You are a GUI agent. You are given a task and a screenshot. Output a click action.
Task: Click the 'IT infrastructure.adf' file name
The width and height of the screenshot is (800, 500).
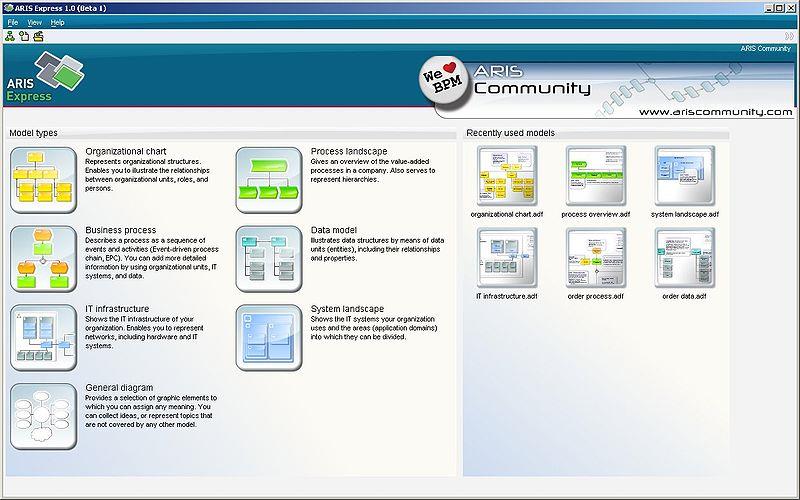point(507,296)
